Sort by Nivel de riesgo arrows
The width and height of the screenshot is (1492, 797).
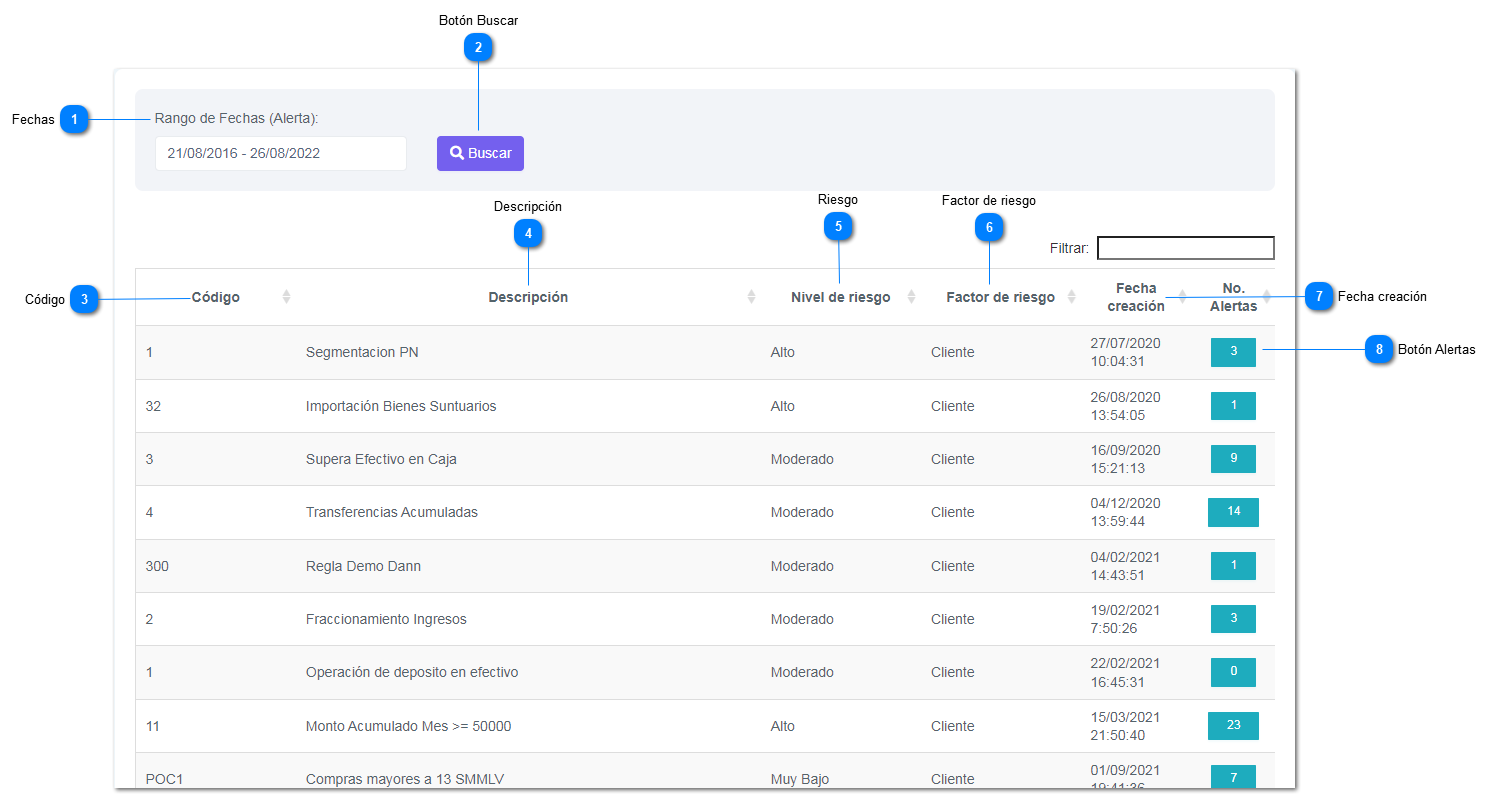click(911, 297)
